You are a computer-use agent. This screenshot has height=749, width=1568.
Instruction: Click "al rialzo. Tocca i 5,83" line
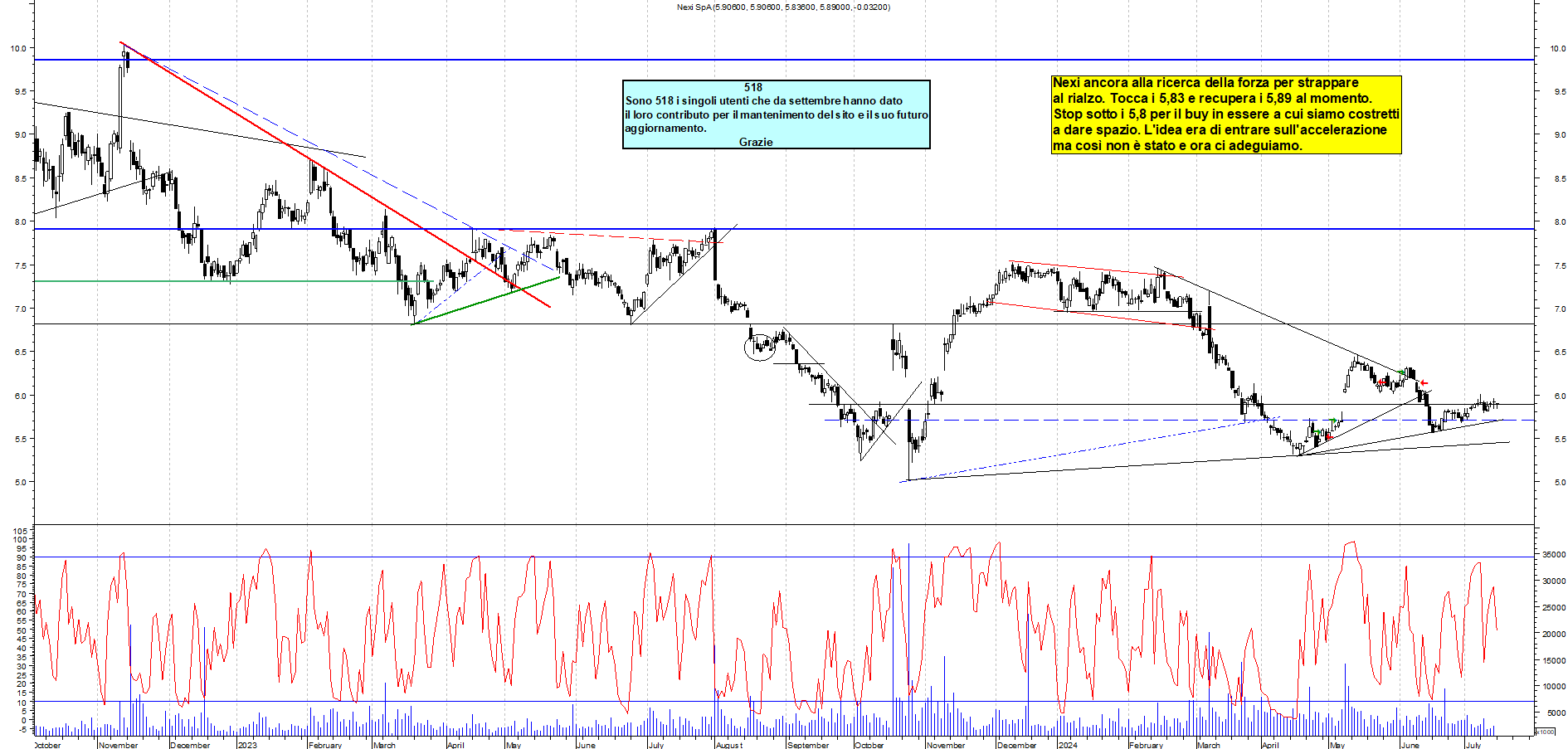click(x=1212, y=99)
